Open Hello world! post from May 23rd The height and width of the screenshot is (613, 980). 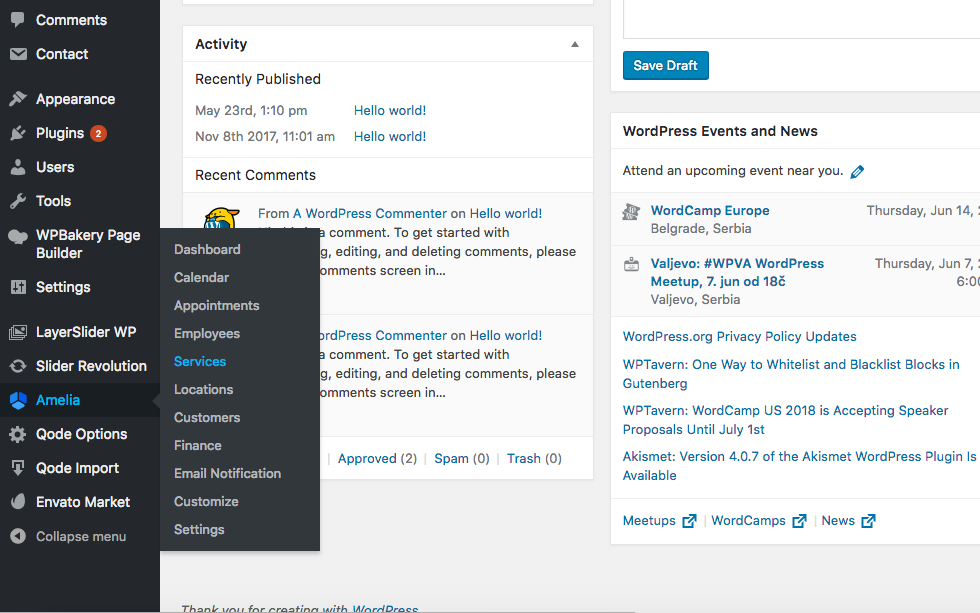pos(390,111)
